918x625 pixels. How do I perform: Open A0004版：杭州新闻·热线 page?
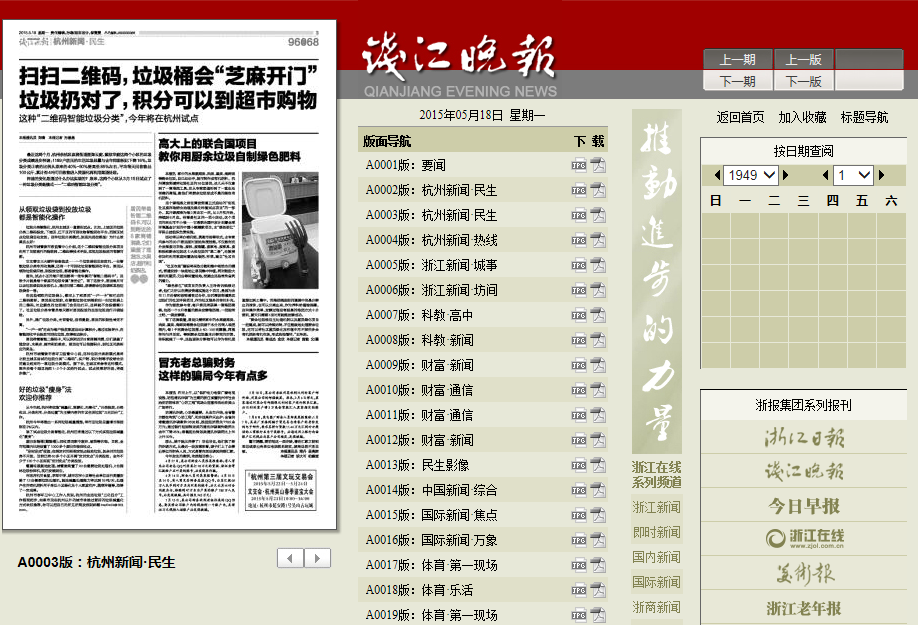click(432, 241)
